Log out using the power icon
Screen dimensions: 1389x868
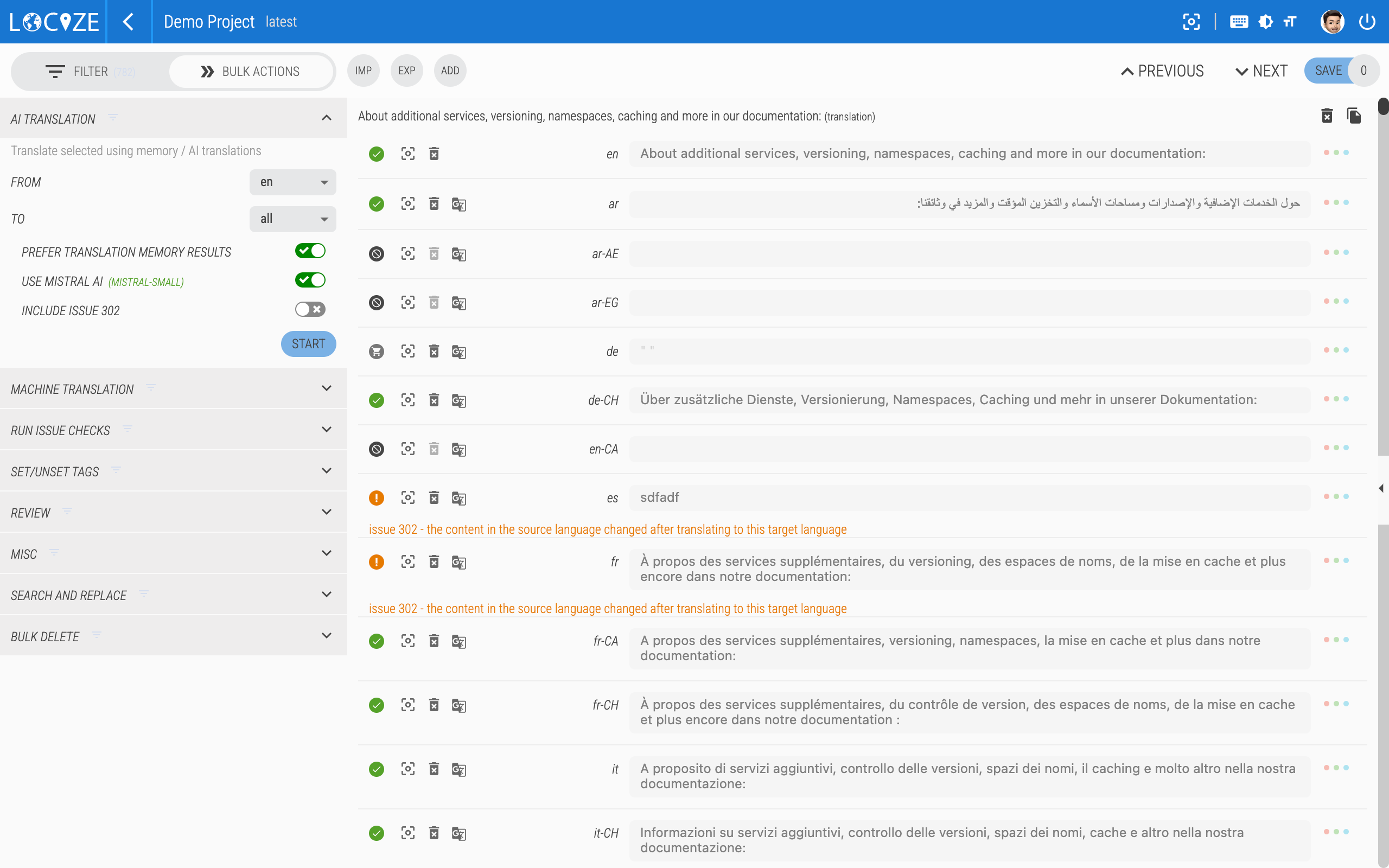(1368, 21)
